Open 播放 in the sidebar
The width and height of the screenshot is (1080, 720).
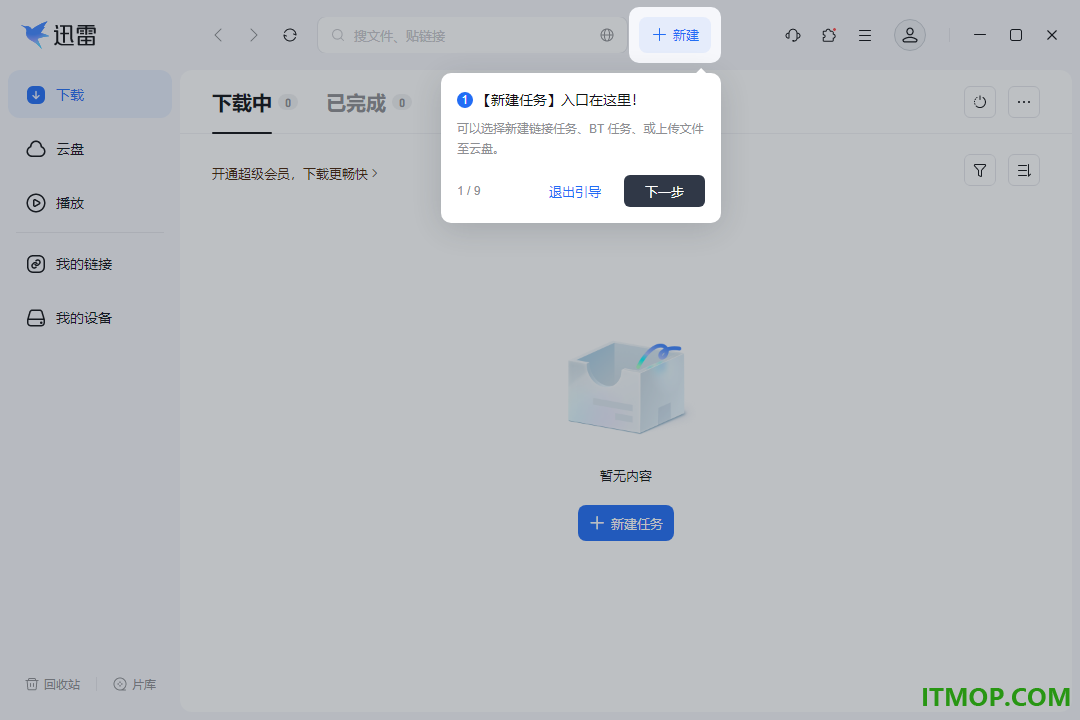tap(90, 203)
